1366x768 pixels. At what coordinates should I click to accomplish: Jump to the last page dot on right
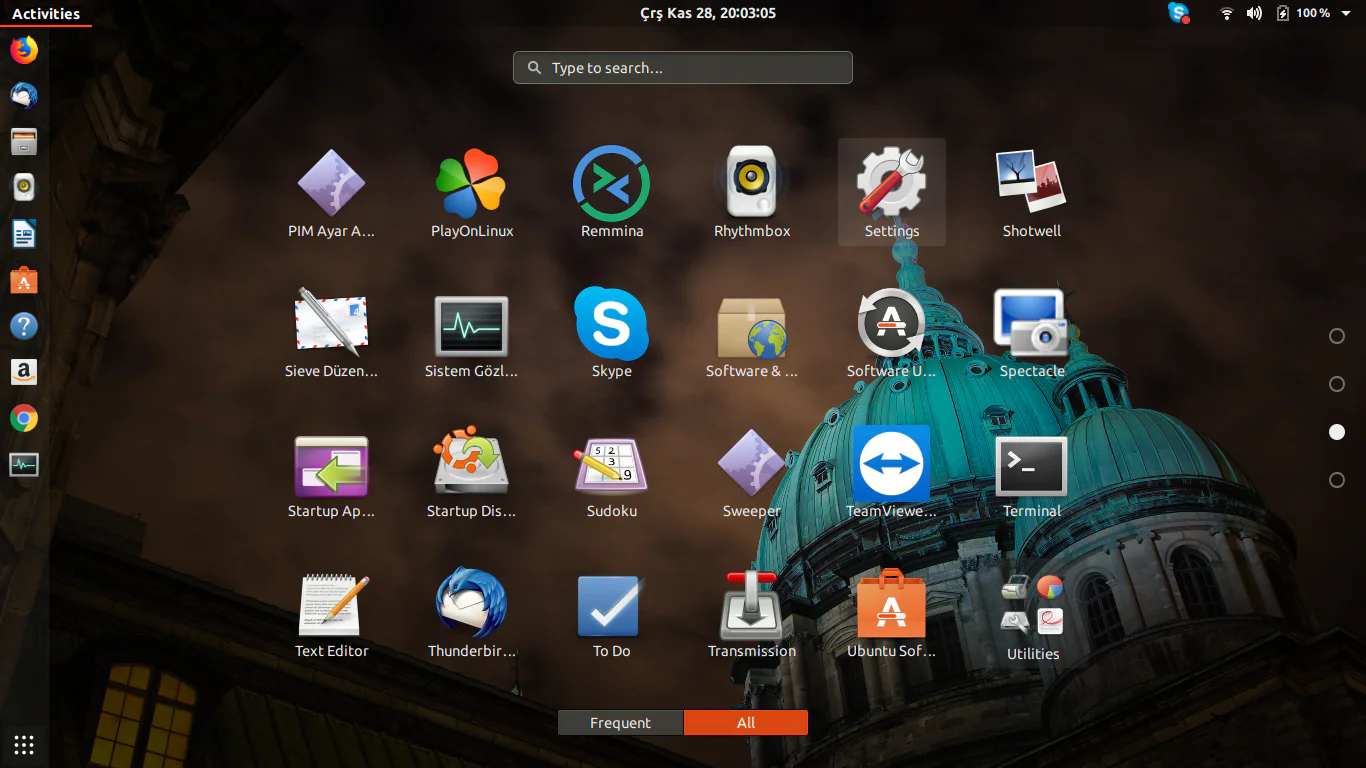[1337, 480]
